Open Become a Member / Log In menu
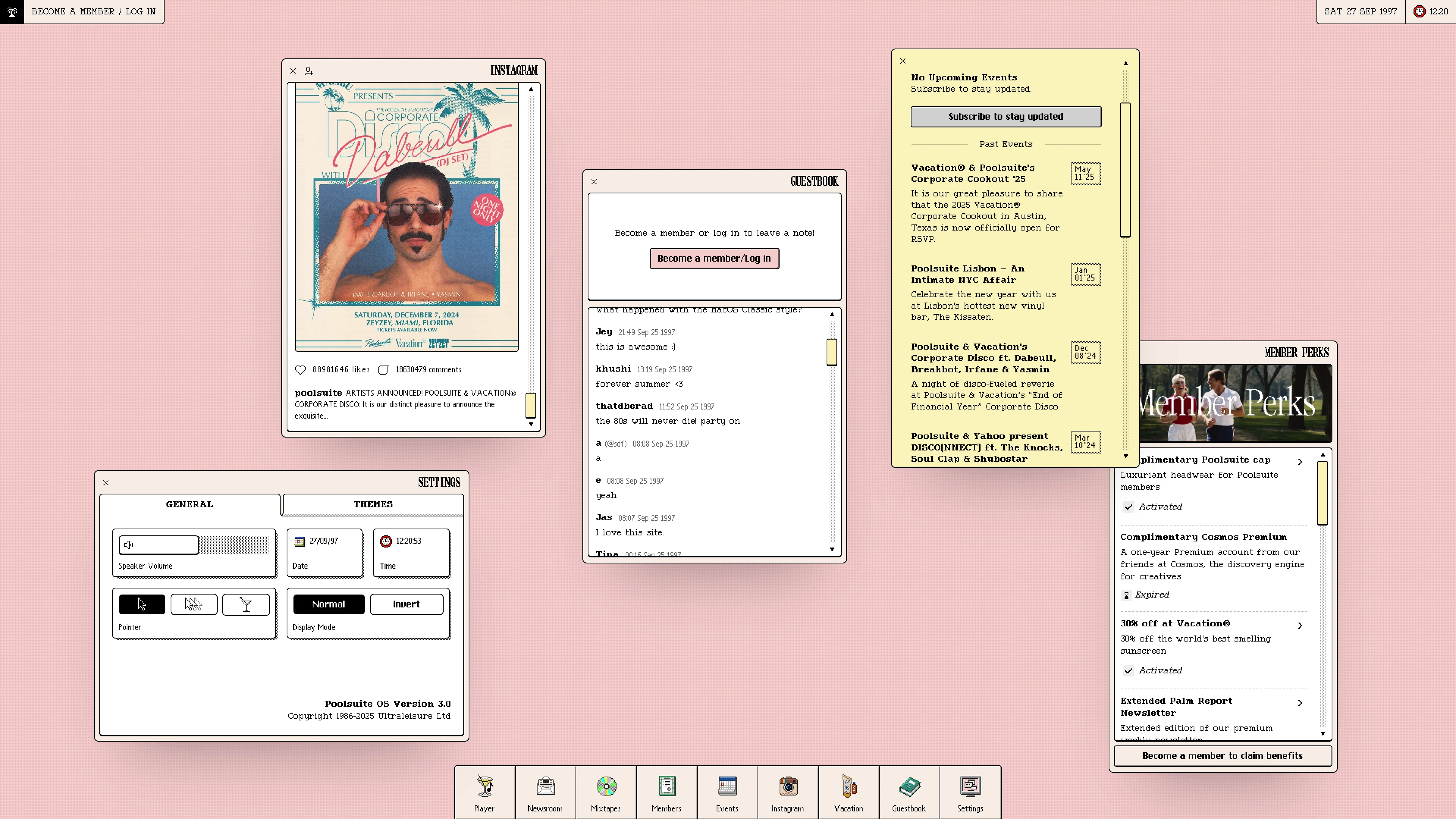 (93, 11)
